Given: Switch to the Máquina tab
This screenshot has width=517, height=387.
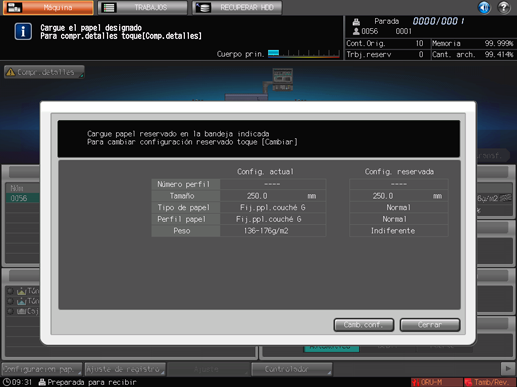Looking at the screenshot, I should click(x=48, y=7).
